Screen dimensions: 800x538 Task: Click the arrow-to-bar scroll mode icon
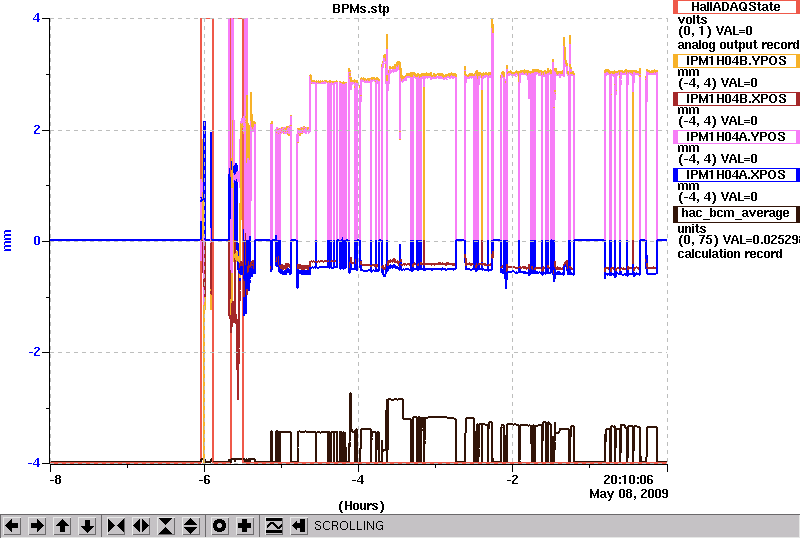coord(299,526)
